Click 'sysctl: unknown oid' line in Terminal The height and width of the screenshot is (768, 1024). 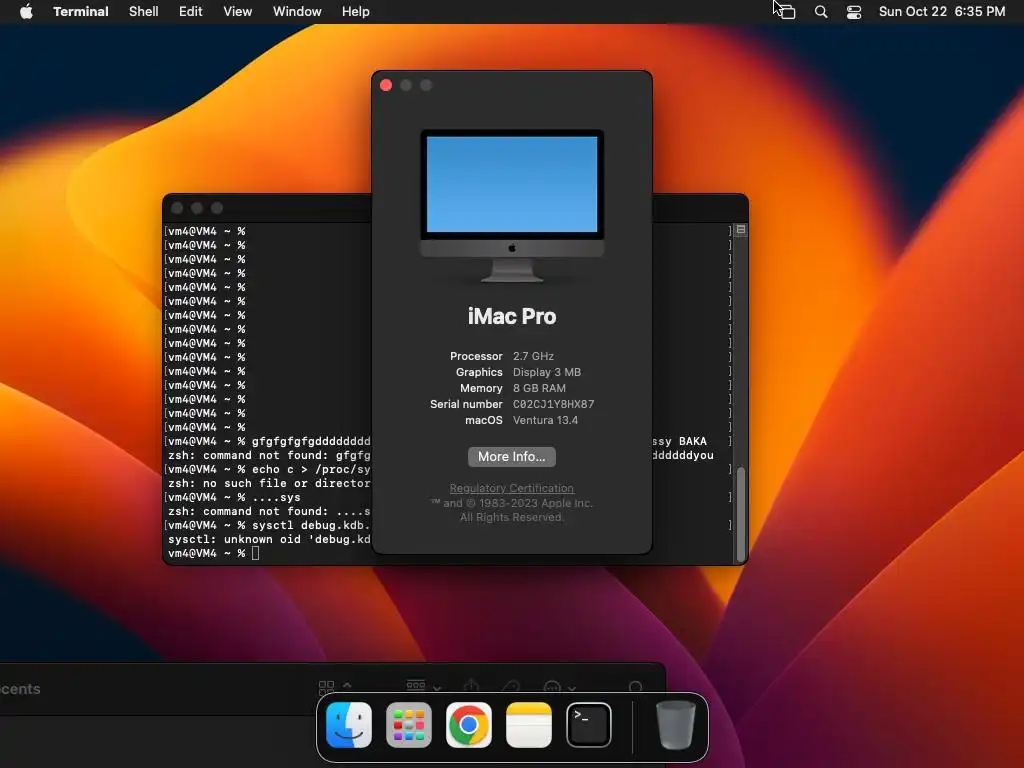point(269,539)
